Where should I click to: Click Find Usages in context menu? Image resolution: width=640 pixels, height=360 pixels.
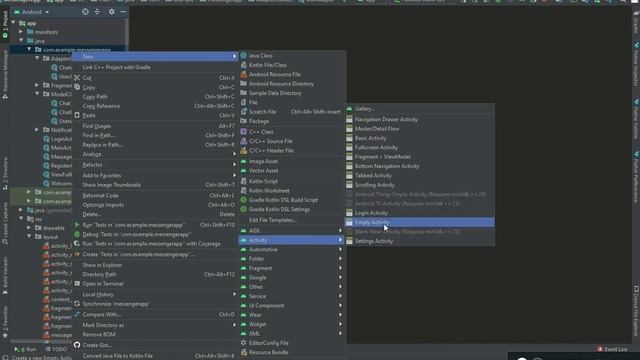pyautogui.click(x=155, y=126)
